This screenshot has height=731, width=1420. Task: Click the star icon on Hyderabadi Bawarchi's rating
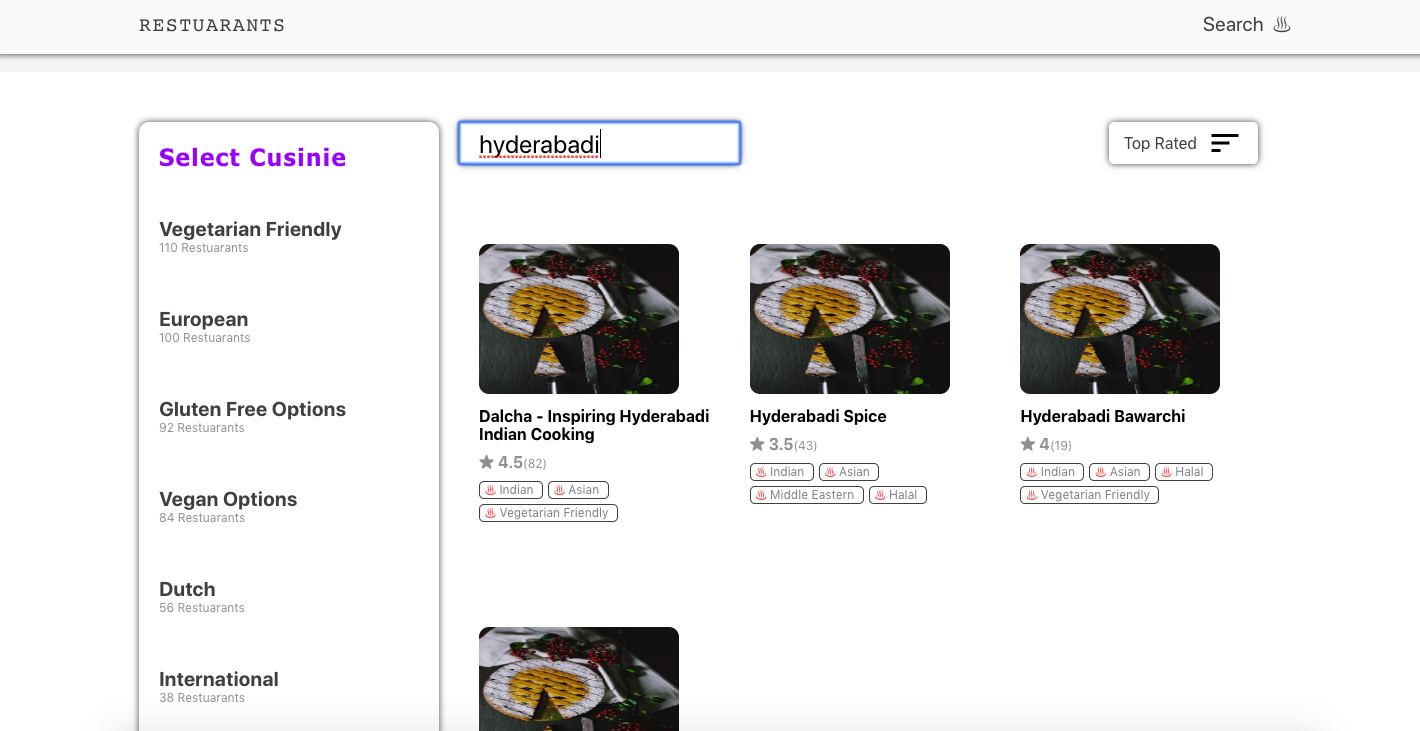1028,444
